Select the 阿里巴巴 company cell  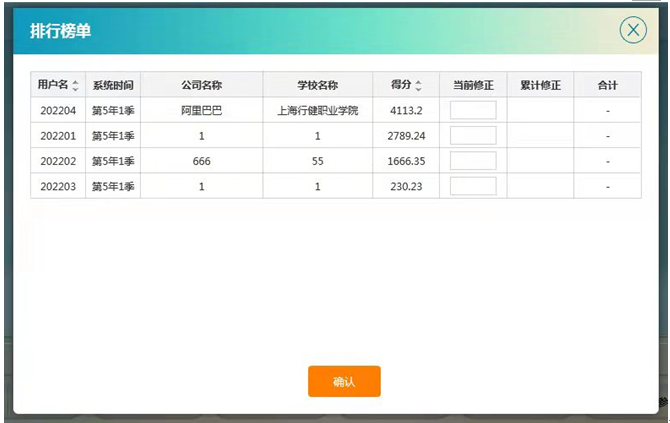[201, 110]
